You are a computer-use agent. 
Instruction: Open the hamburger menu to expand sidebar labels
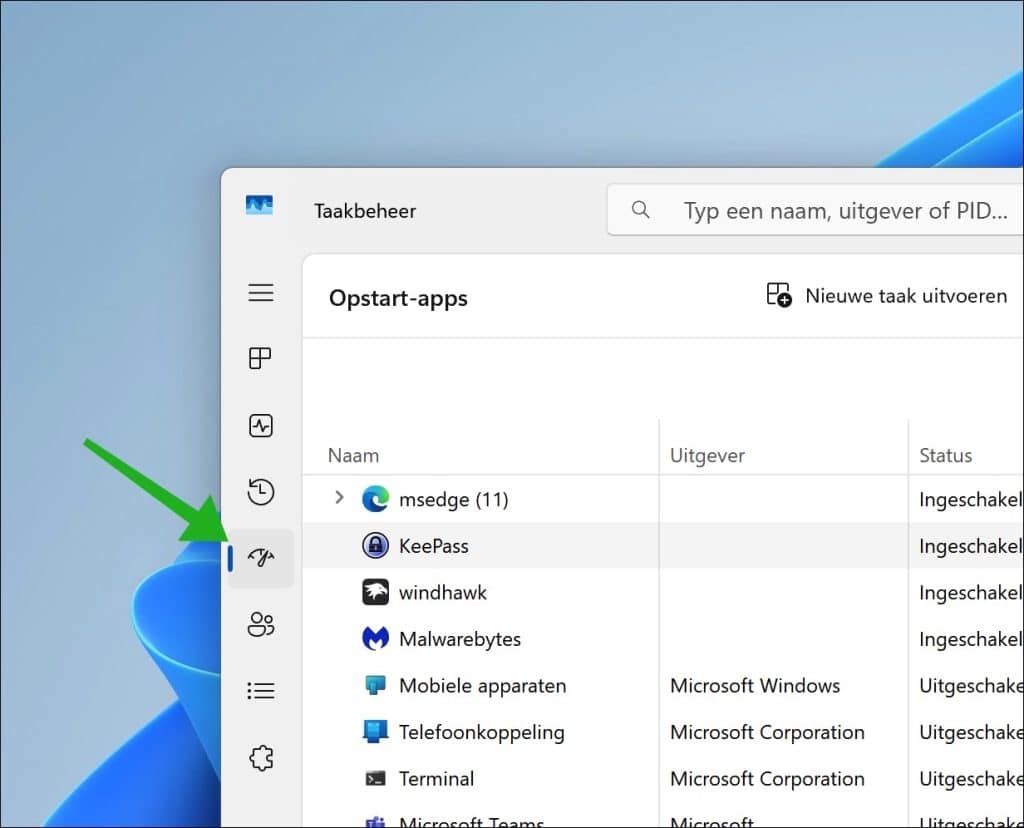click(261, 292)
